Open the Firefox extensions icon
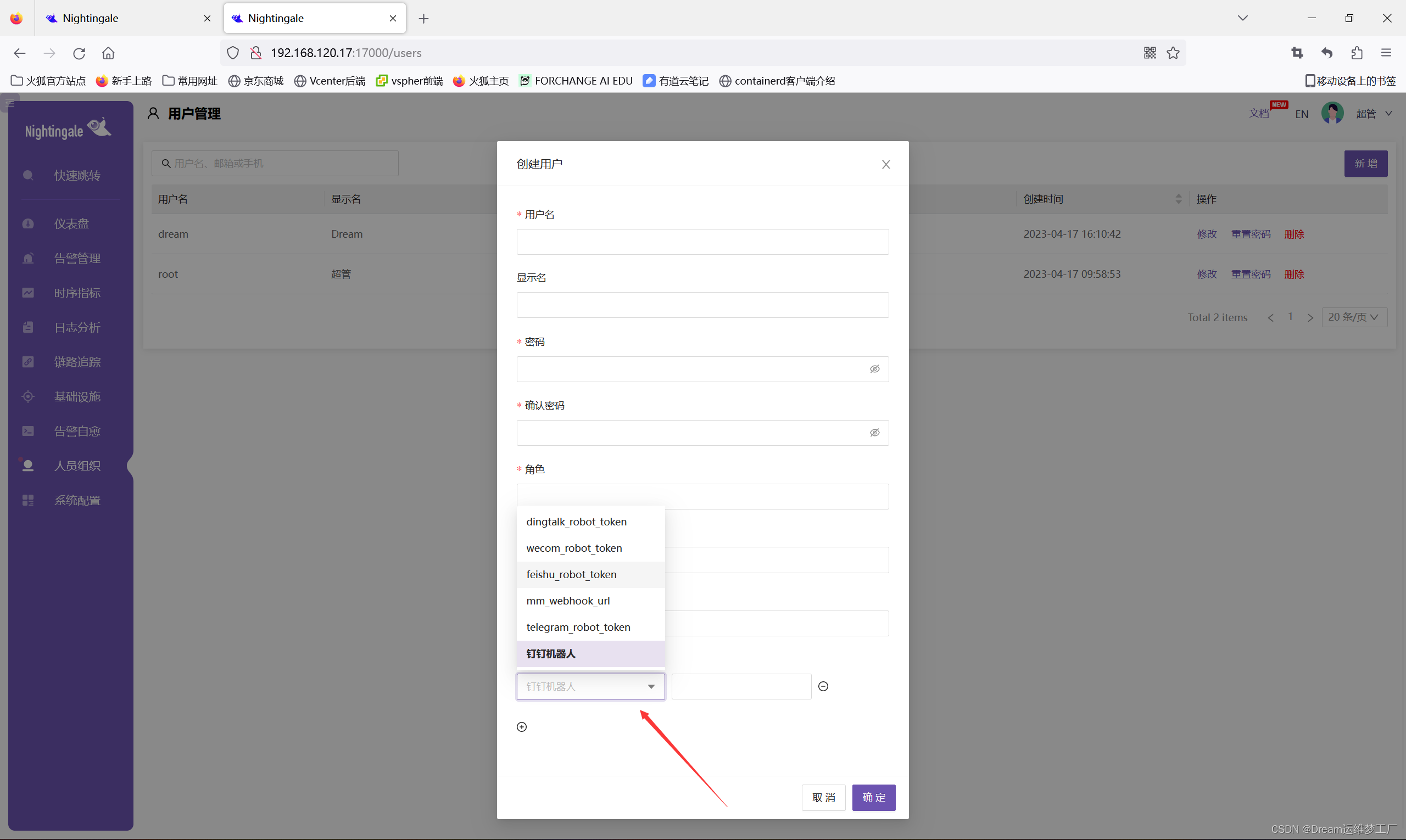This screenshot has height=840, width=1406. pyautogui.click(x=1357, y=53)
